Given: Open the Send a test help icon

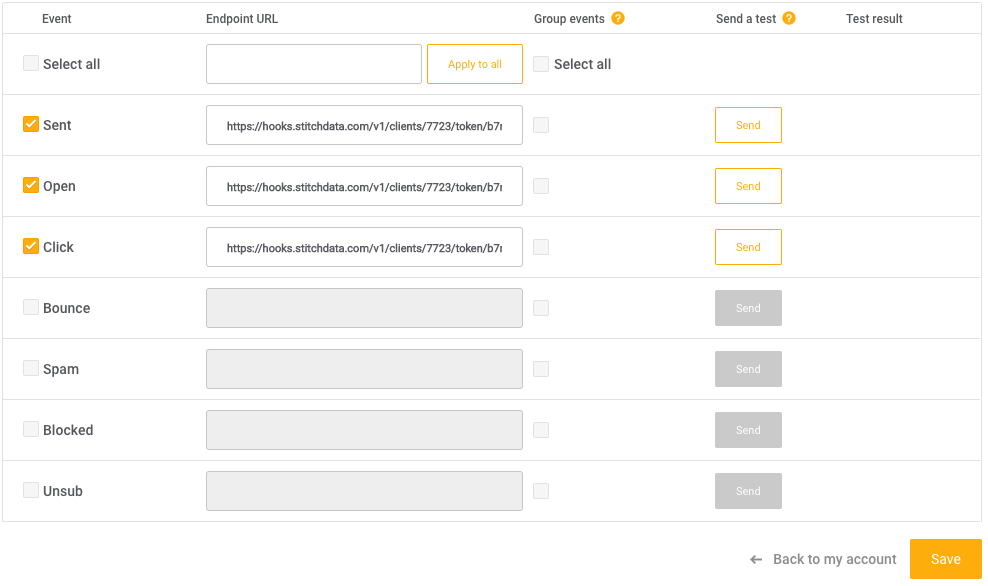Looking at the screenshot, I should point(789,17).
